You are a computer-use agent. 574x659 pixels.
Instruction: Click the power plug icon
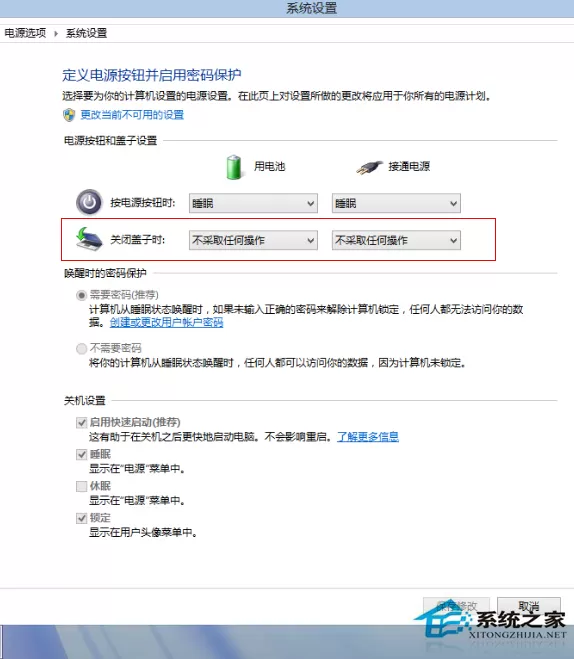[369, 167]
